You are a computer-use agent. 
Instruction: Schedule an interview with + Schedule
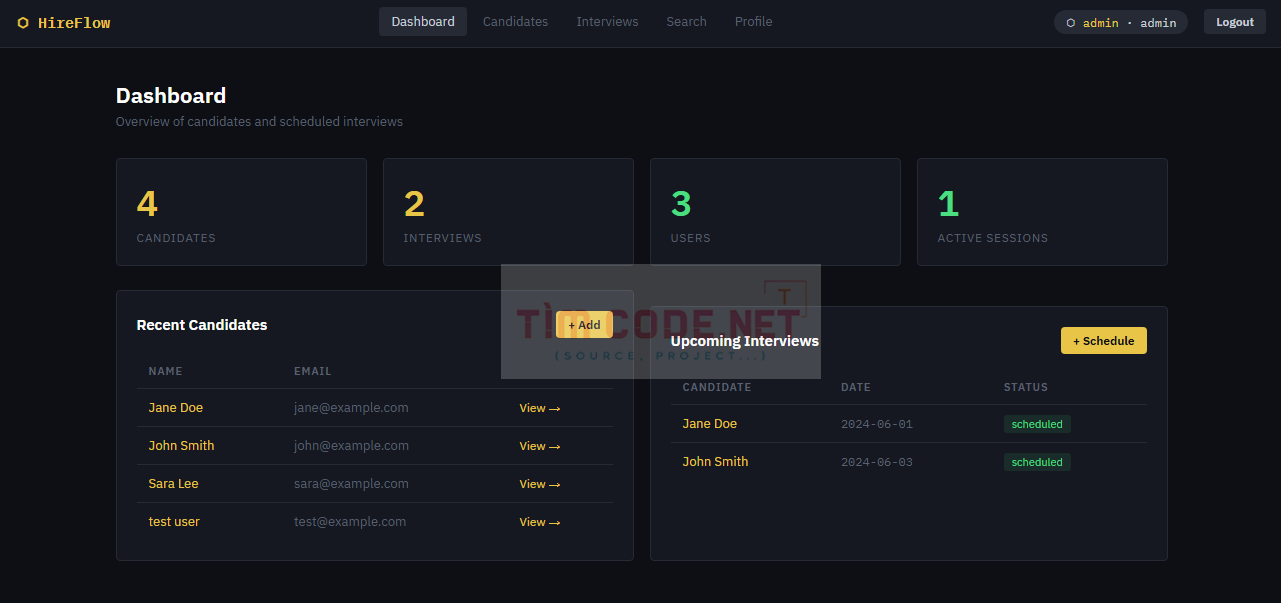[x=1104, y=341]
